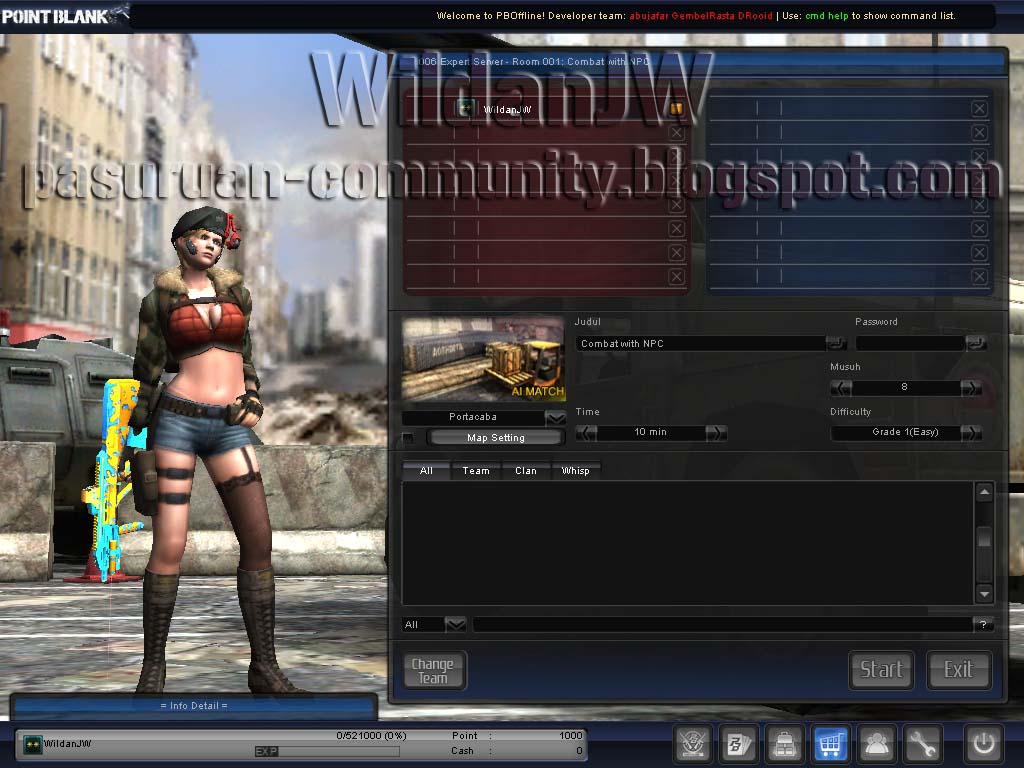The image size is (1024, 768).
Task: Open the shopping cart shop icon
Action: coord(830,743)
